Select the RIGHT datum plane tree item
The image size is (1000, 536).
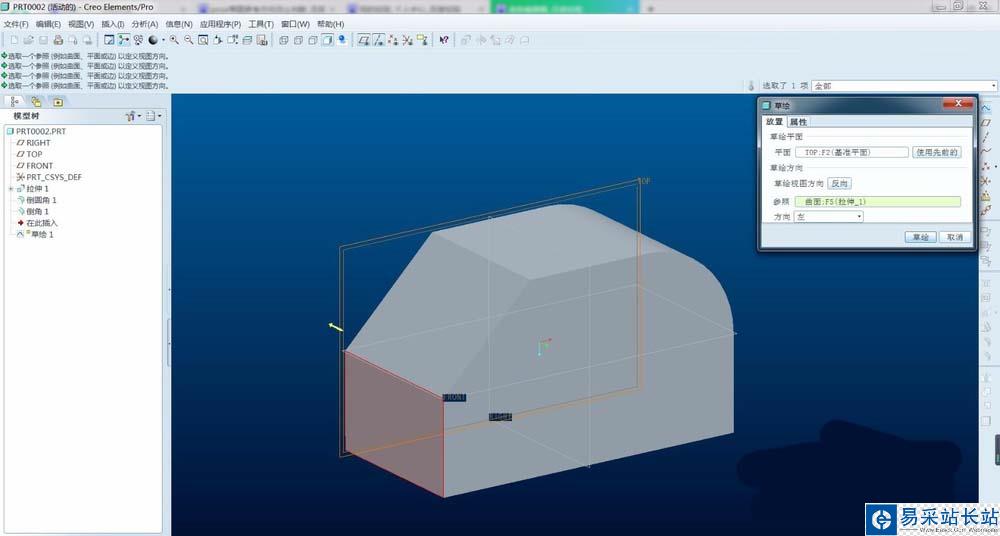[33, 143]
